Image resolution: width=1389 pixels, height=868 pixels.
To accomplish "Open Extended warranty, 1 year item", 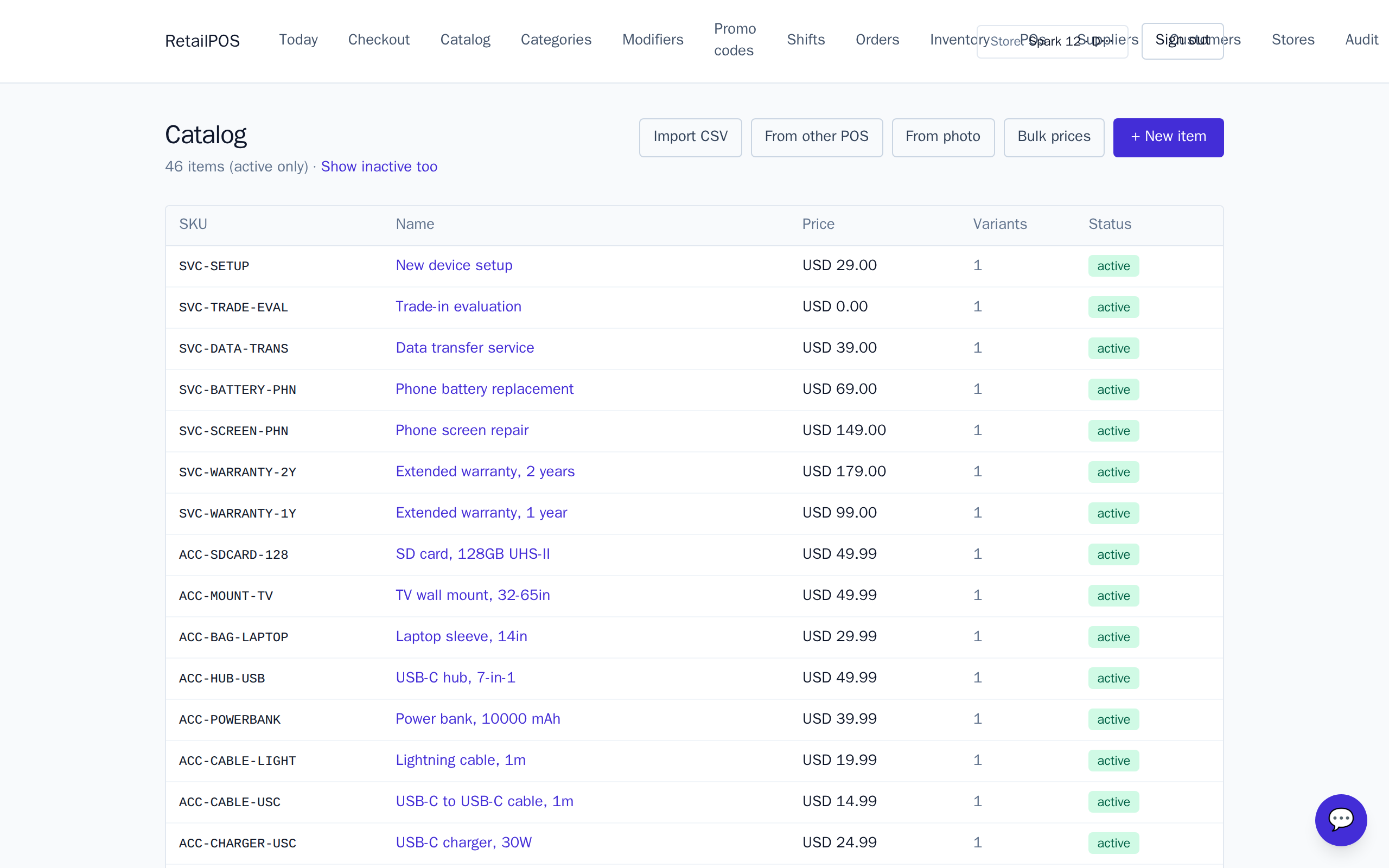I will pyautogui.click(x=482, y=513).
